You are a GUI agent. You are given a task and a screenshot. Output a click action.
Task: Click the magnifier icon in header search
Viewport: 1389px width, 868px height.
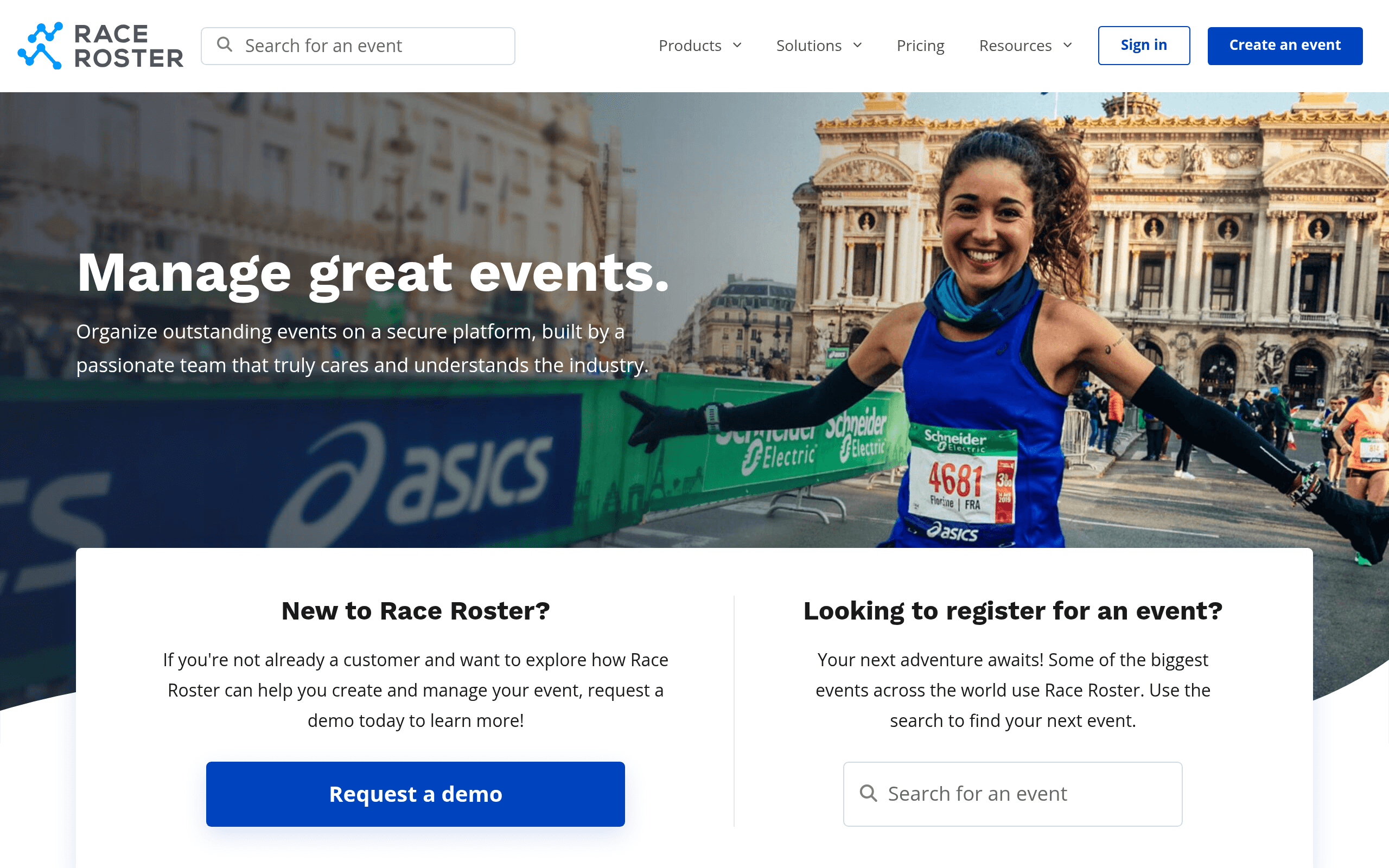(225, 45)
